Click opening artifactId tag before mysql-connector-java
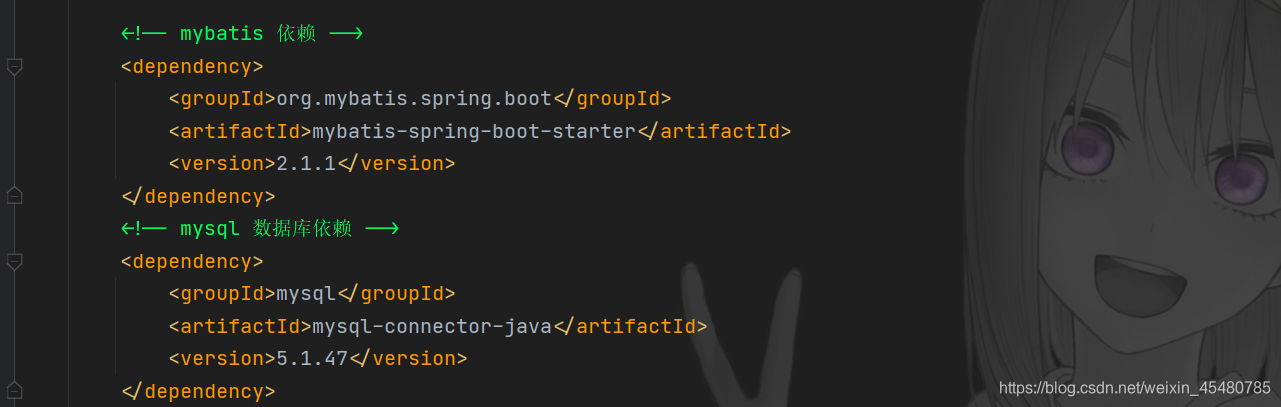 (x=240, y=326)
